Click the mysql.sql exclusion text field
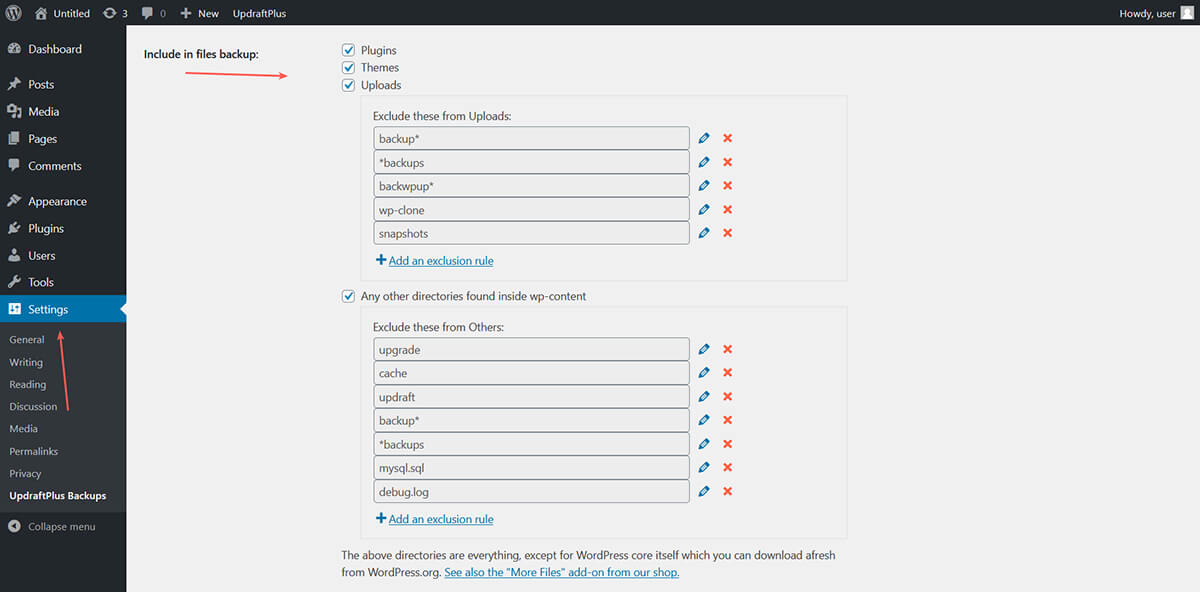The width and height of the screenshot is (1200, 592). (532, 467)
